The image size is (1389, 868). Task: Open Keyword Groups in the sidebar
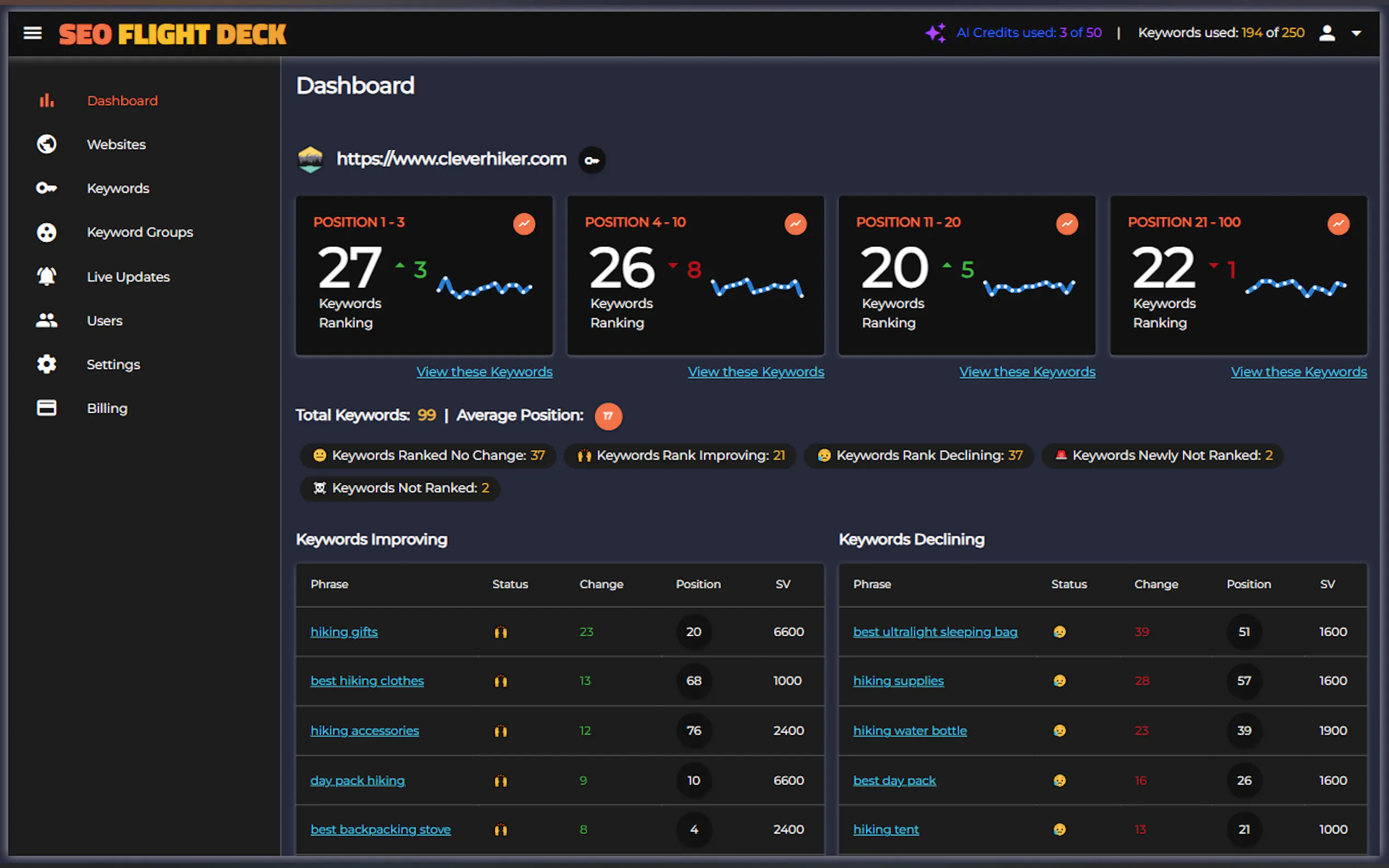coord(139,232)
